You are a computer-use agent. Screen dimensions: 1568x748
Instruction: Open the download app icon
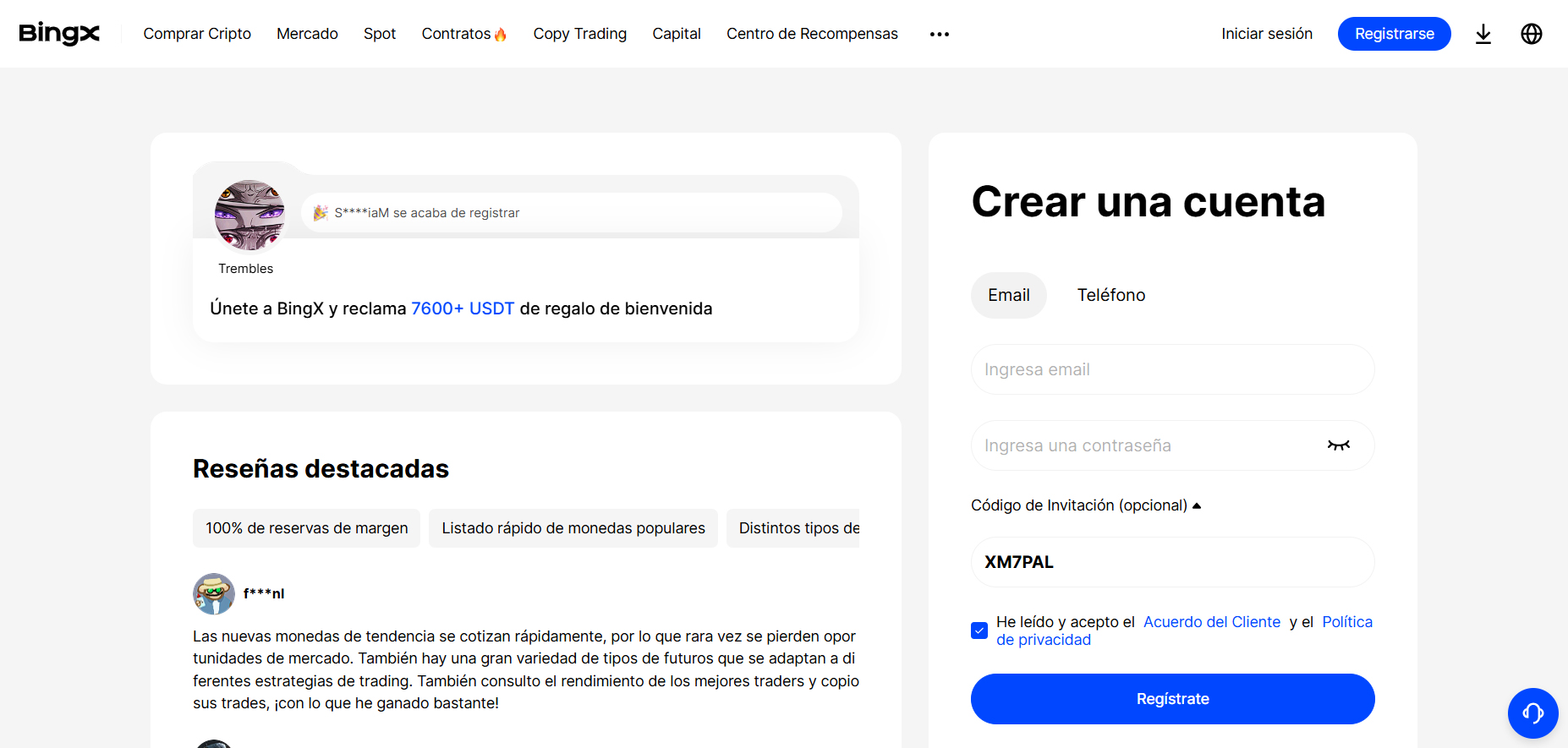pos(1483,34)
